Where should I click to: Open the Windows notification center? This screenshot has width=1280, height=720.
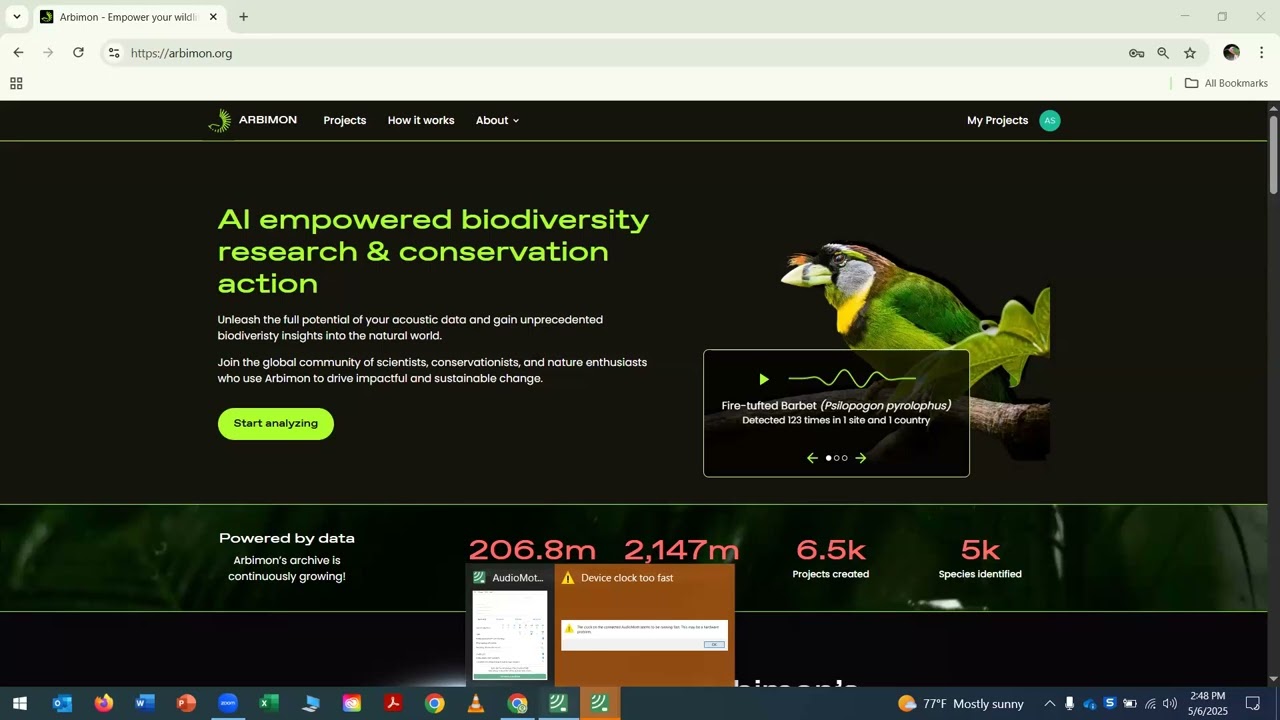pyautogui.click(x=1253, y=704)
